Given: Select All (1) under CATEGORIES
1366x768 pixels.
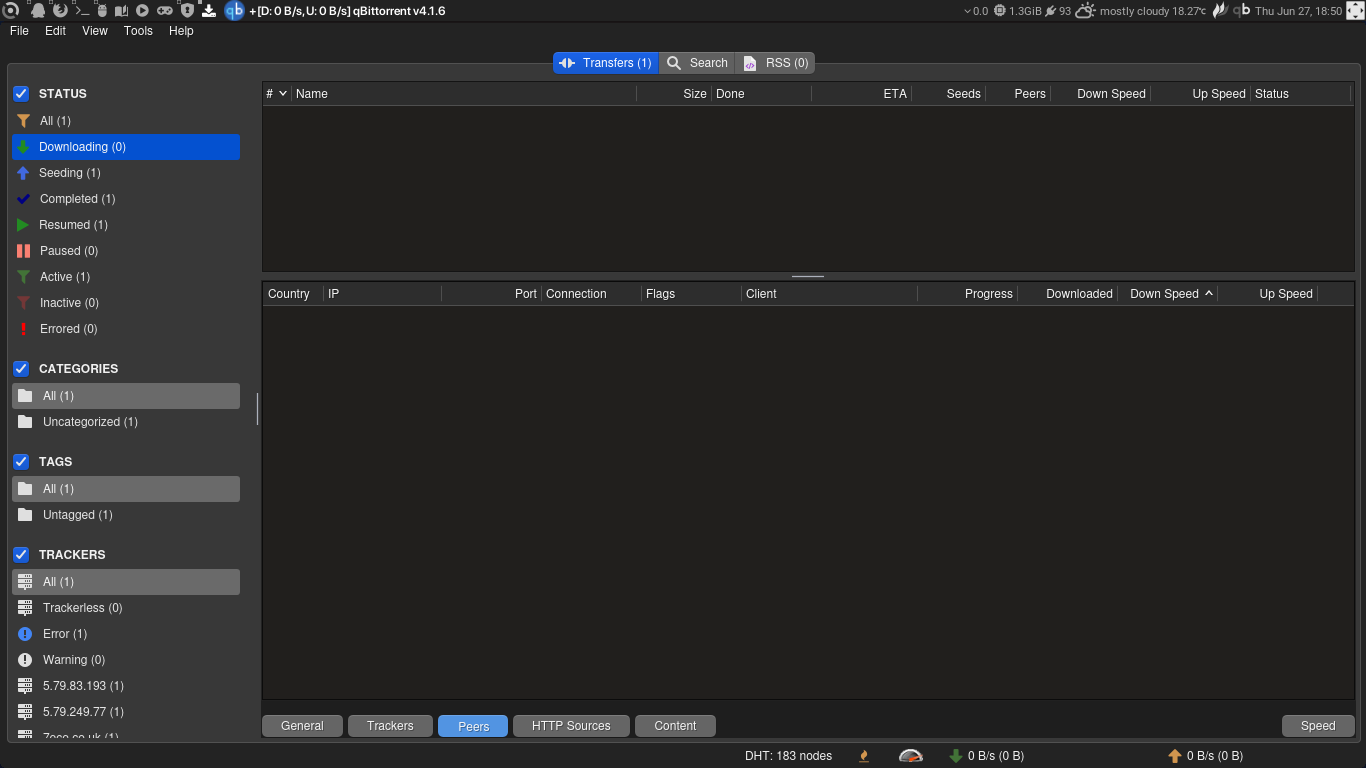Looking at the screenshot, I should point(126,396).
